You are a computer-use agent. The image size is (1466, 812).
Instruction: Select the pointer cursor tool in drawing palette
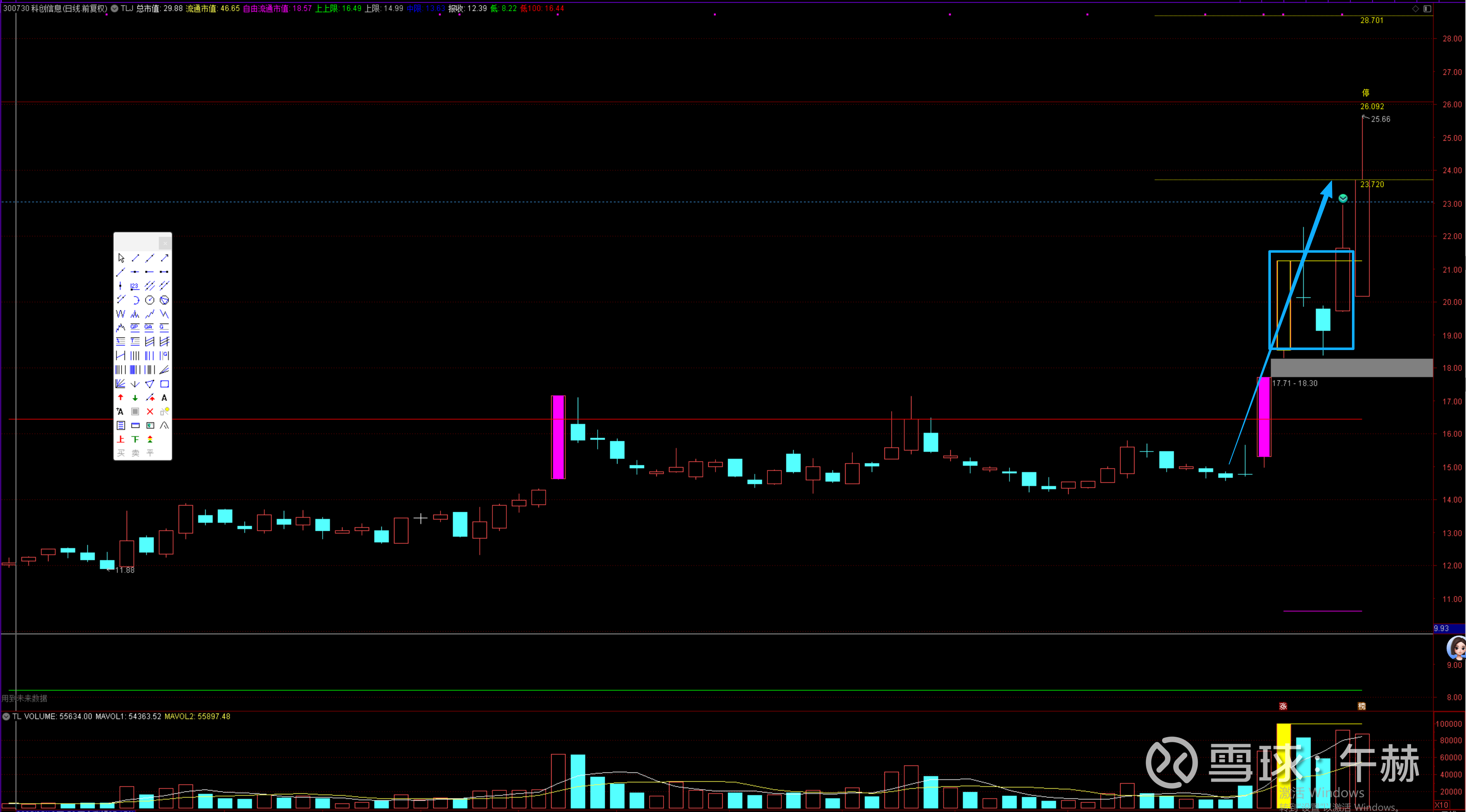click(x=121, y=258)
